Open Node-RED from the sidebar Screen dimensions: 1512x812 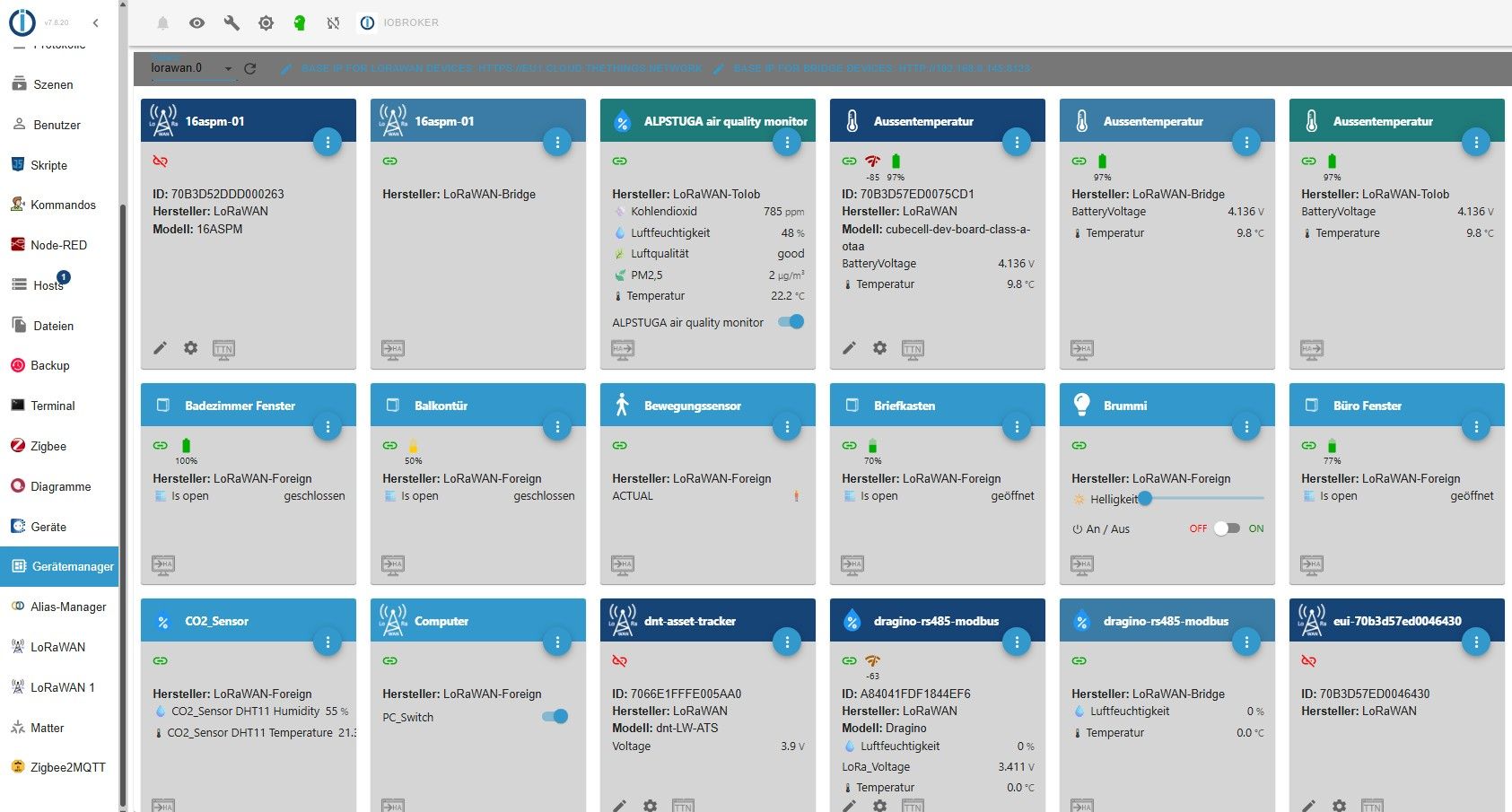pos(59,245)
